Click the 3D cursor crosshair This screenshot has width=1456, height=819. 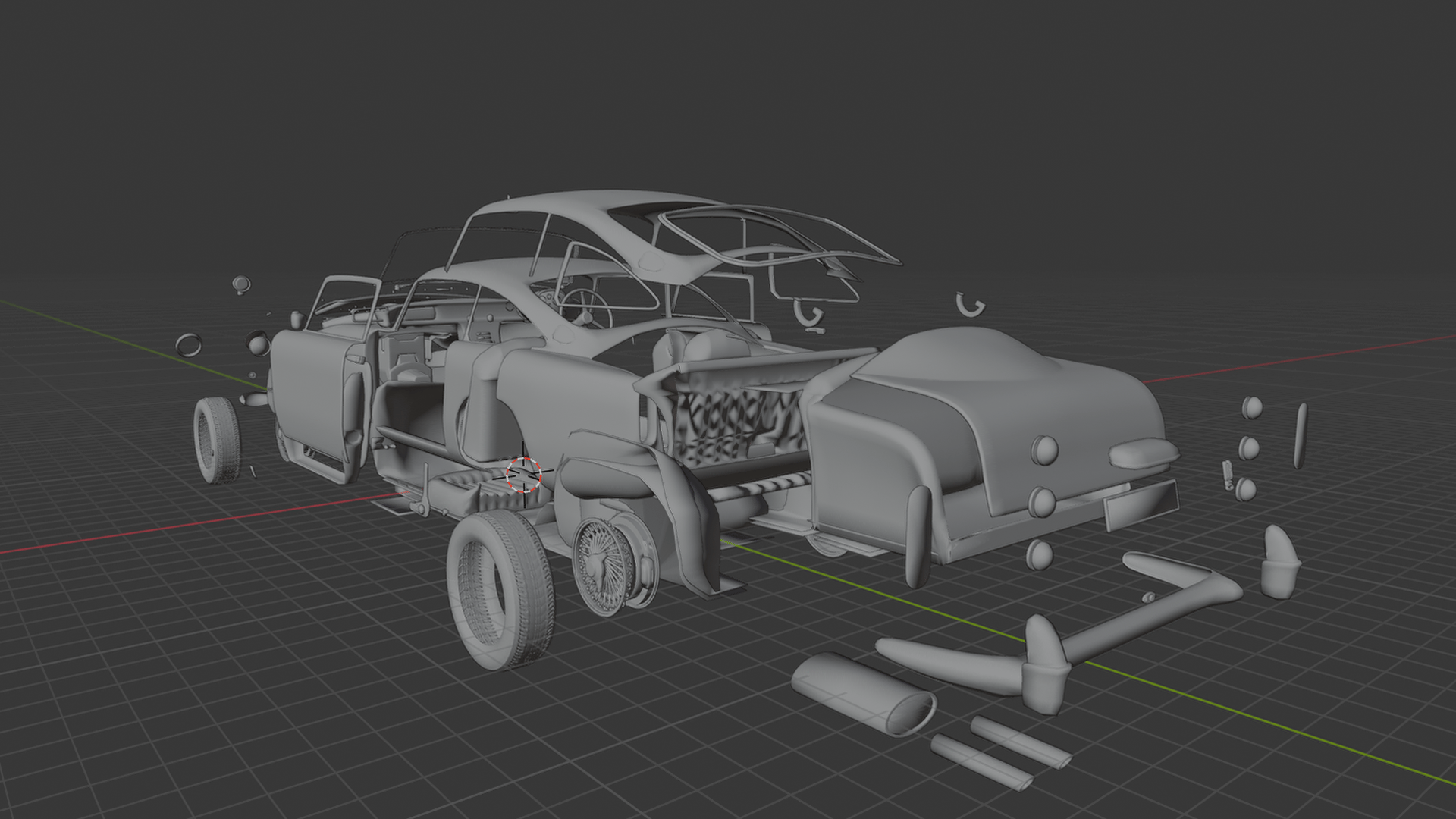coord(524,474)
